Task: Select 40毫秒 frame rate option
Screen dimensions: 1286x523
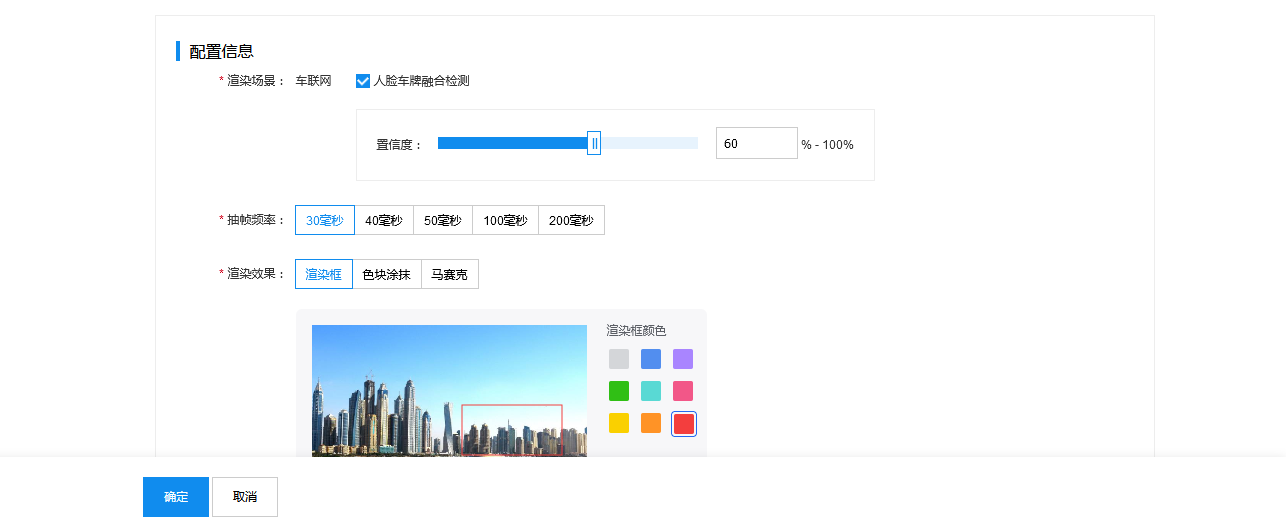Action: click(x=384, y=220)
